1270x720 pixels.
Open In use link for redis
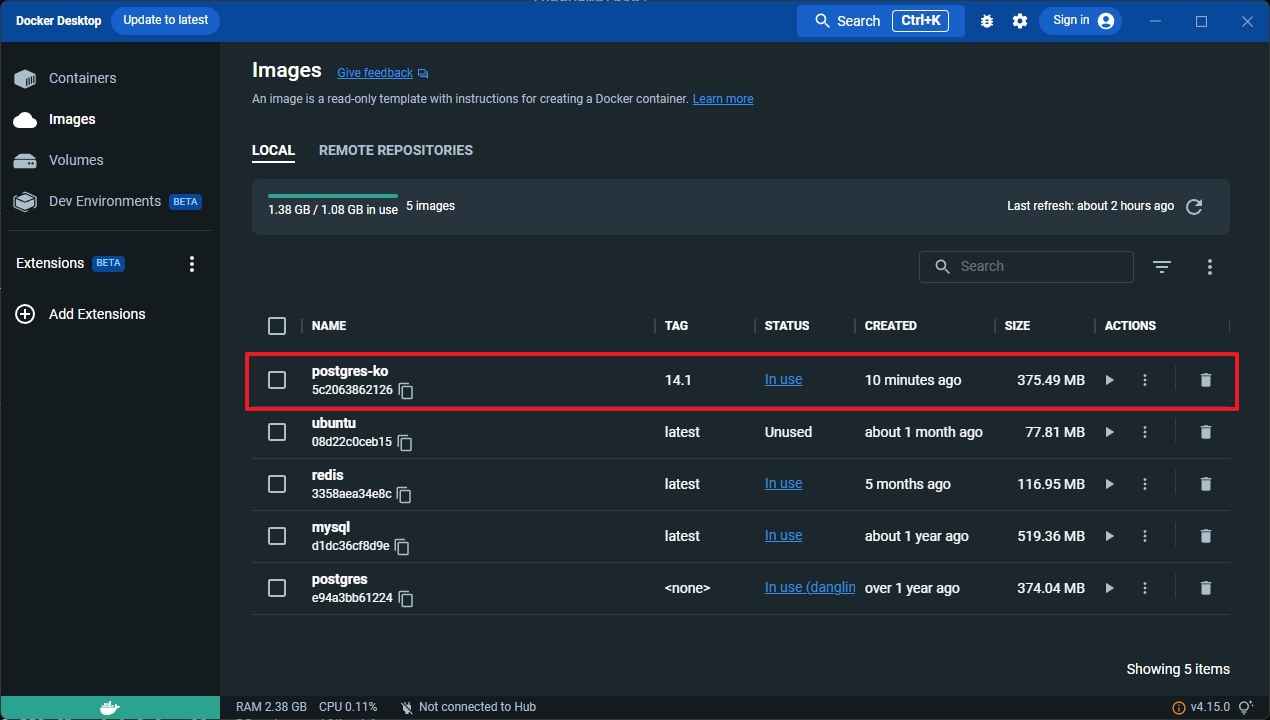[783, 484]
